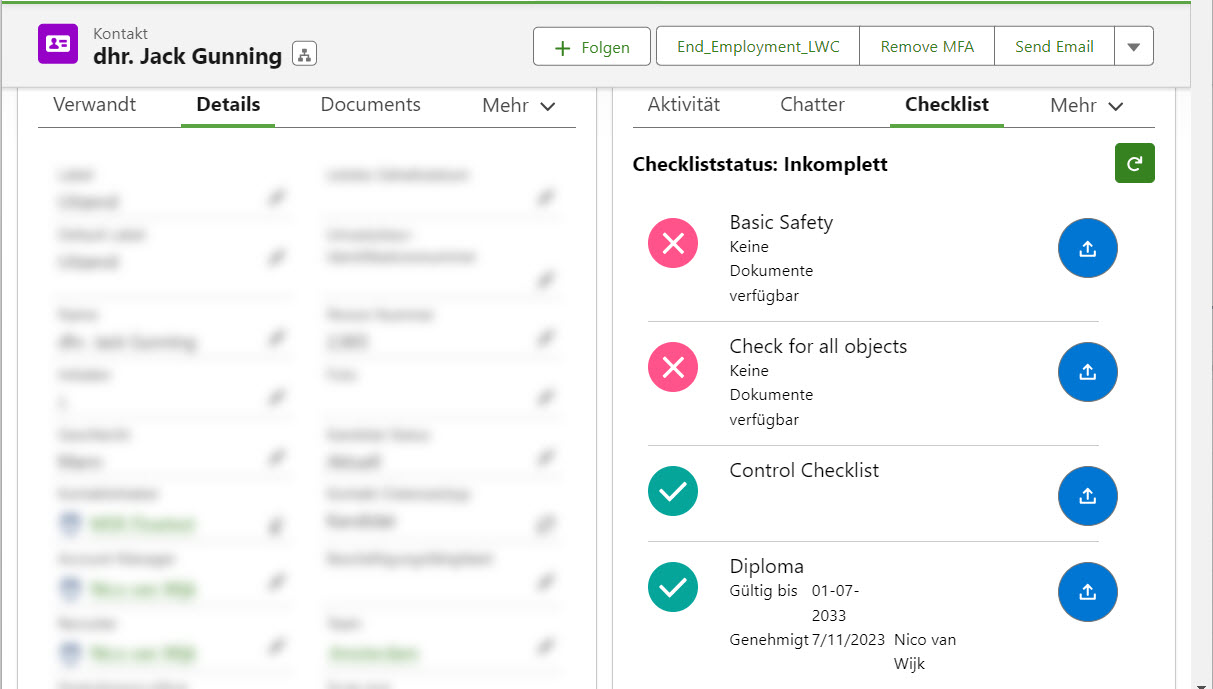Refresh the checklist status
Image resolution: width=1213 pixels, height=689 pixels.
click(1134, 164)
